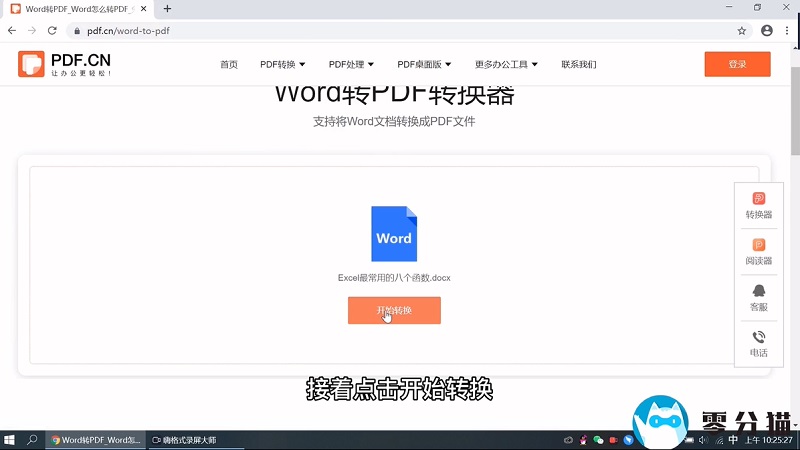The width and height of the screenshot is (800, 450).
Task: Go to 首页 home menu item
Action: coord(229,65)
